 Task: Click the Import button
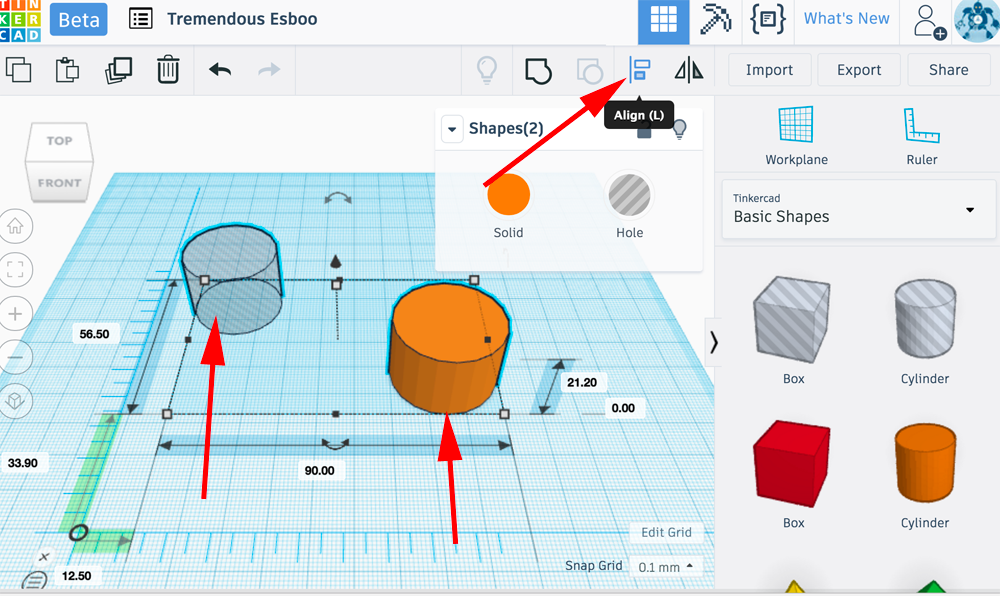click(x=769, y=69)
